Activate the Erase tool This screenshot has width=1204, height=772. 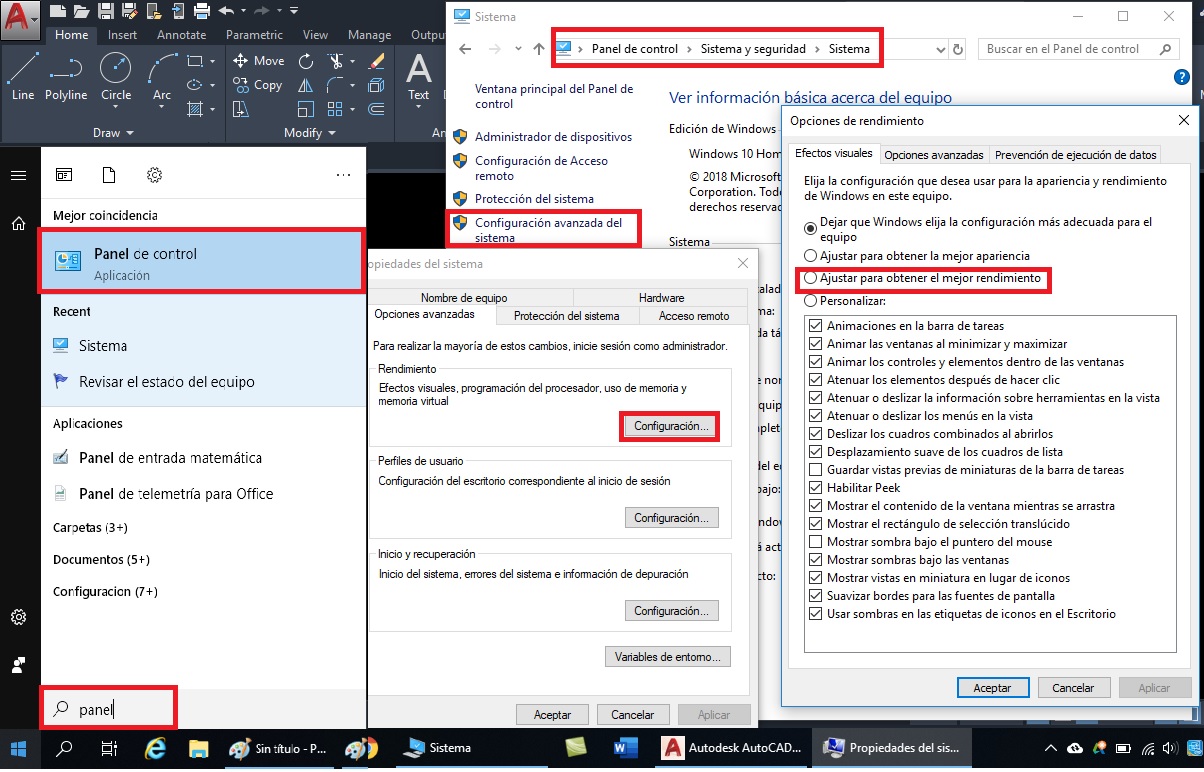pyautogui.click(x=377, y=62)
